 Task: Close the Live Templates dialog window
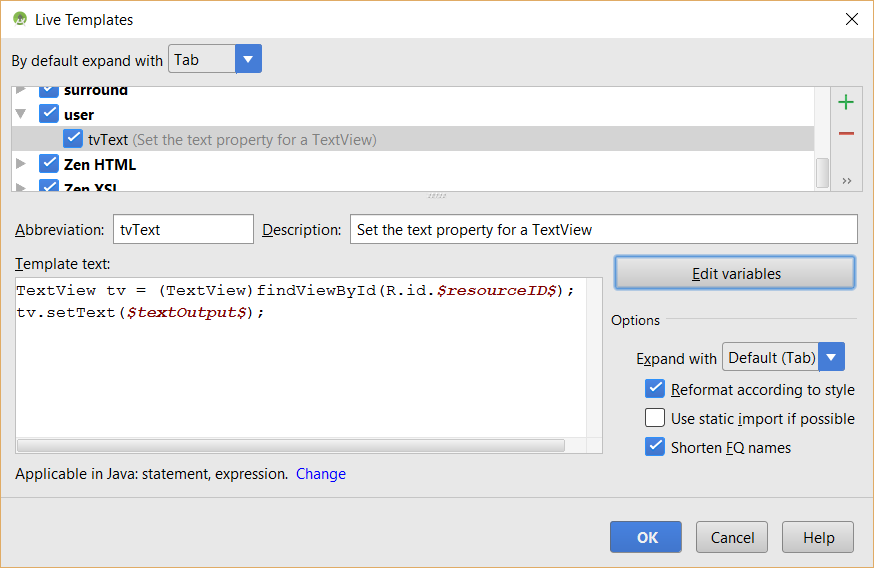851,19
